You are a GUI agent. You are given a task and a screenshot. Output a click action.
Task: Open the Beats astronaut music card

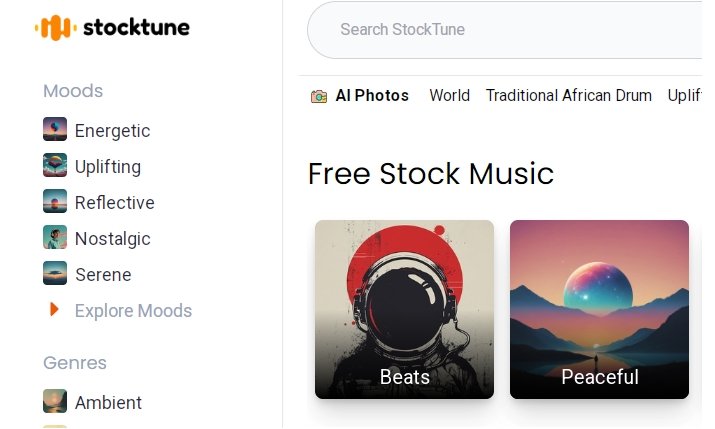tap(404, 309)
